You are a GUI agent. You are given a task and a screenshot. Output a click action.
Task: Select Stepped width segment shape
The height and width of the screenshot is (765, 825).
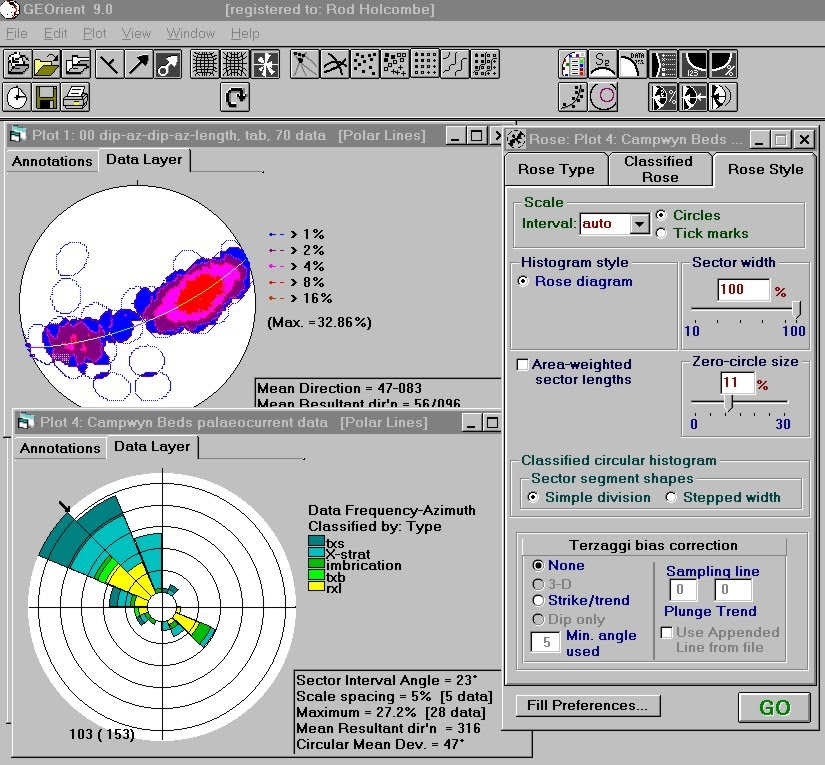671,497
